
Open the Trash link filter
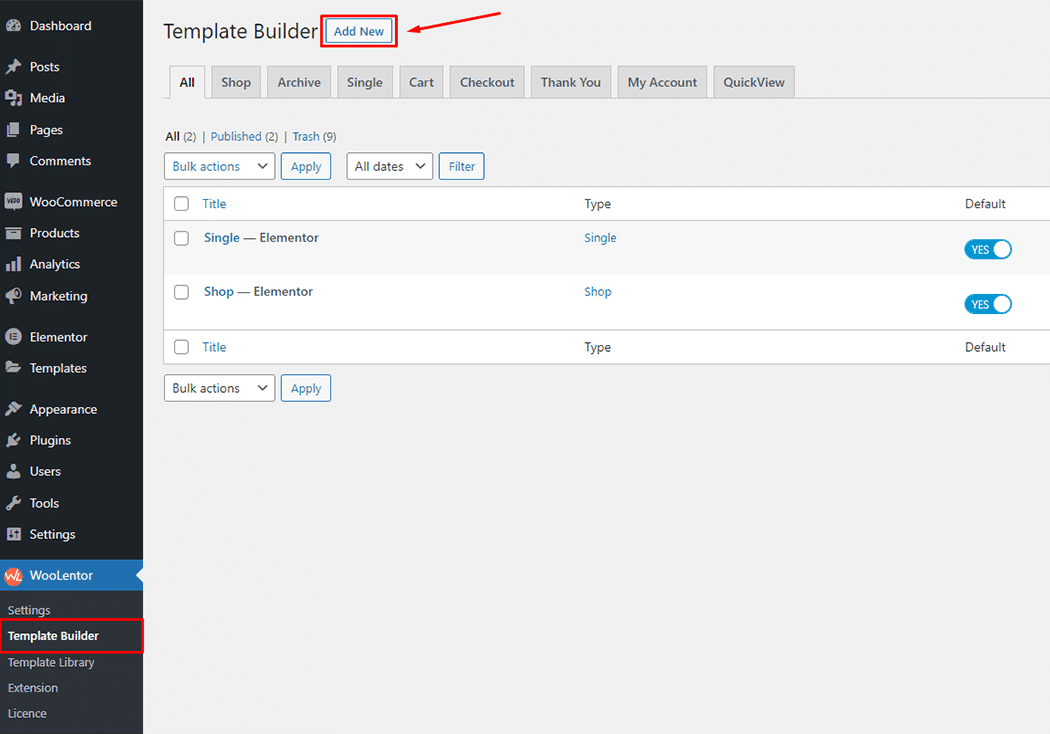(x=306, y=137)
